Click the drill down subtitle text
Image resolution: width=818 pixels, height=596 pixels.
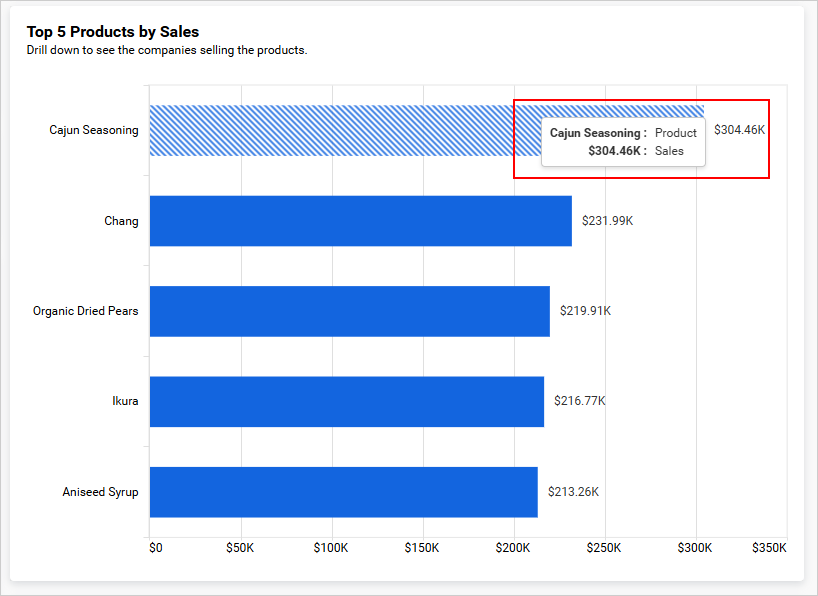[x=167, y=50]
